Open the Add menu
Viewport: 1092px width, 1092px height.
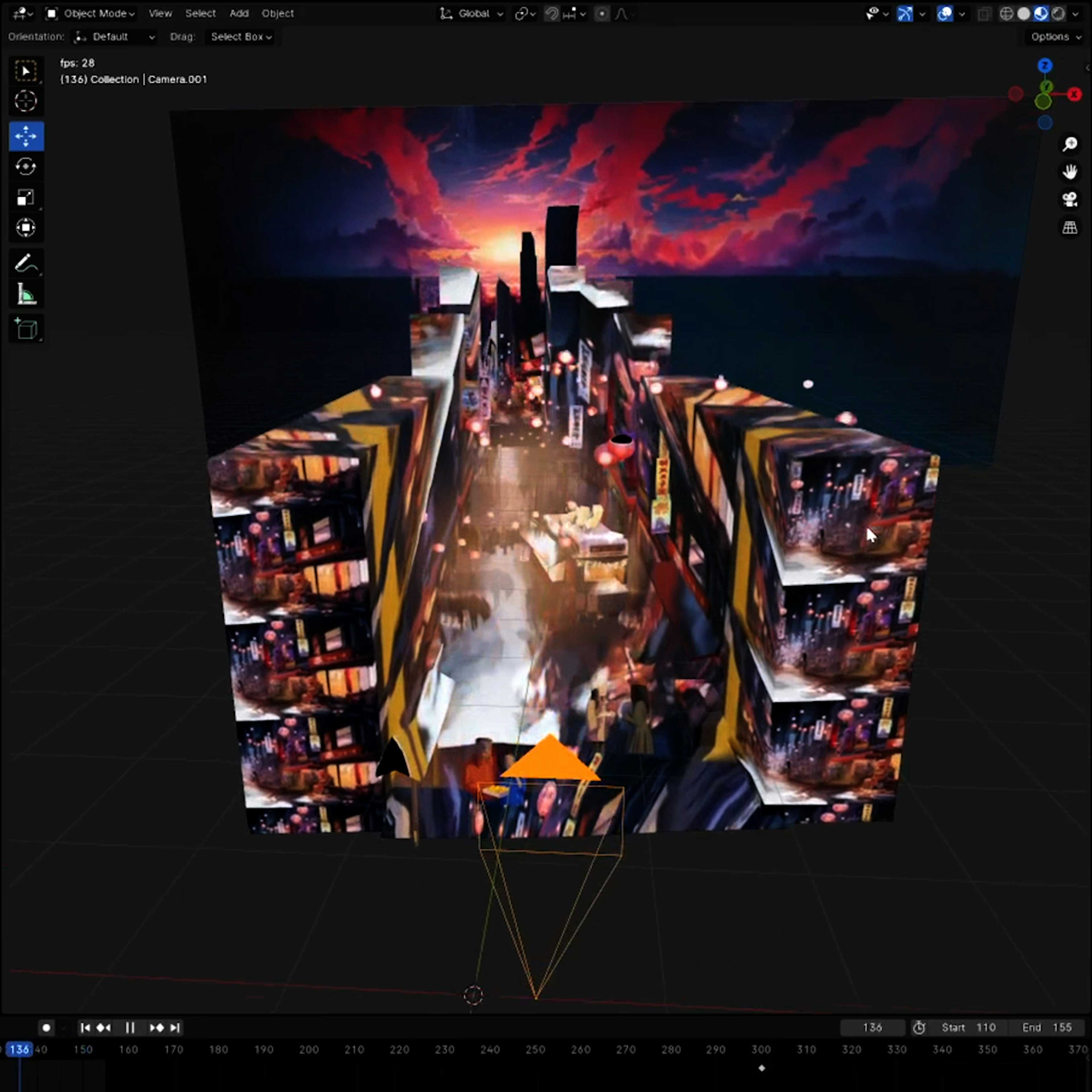click(x=239, y=14)
